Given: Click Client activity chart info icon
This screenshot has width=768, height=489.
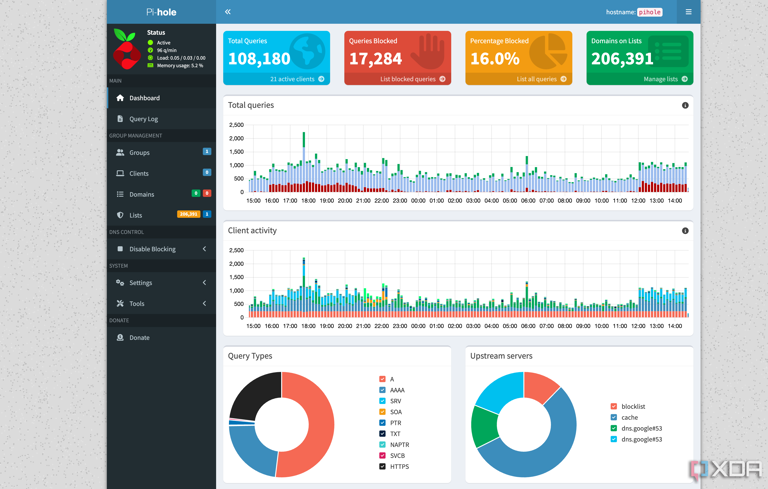Looking at the screenshot, I should (685, 231).
